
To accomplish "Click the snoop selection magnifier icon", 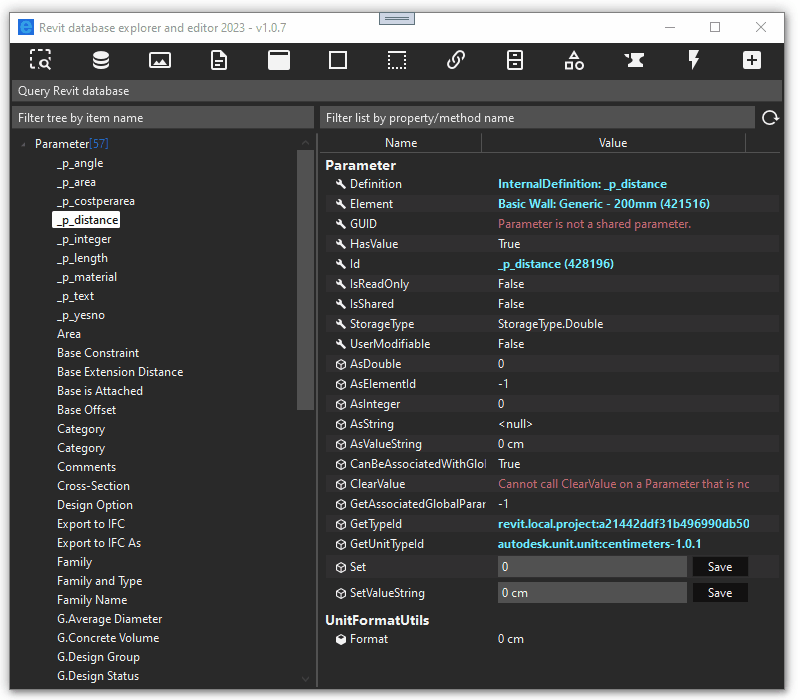I will click(40, 60).
